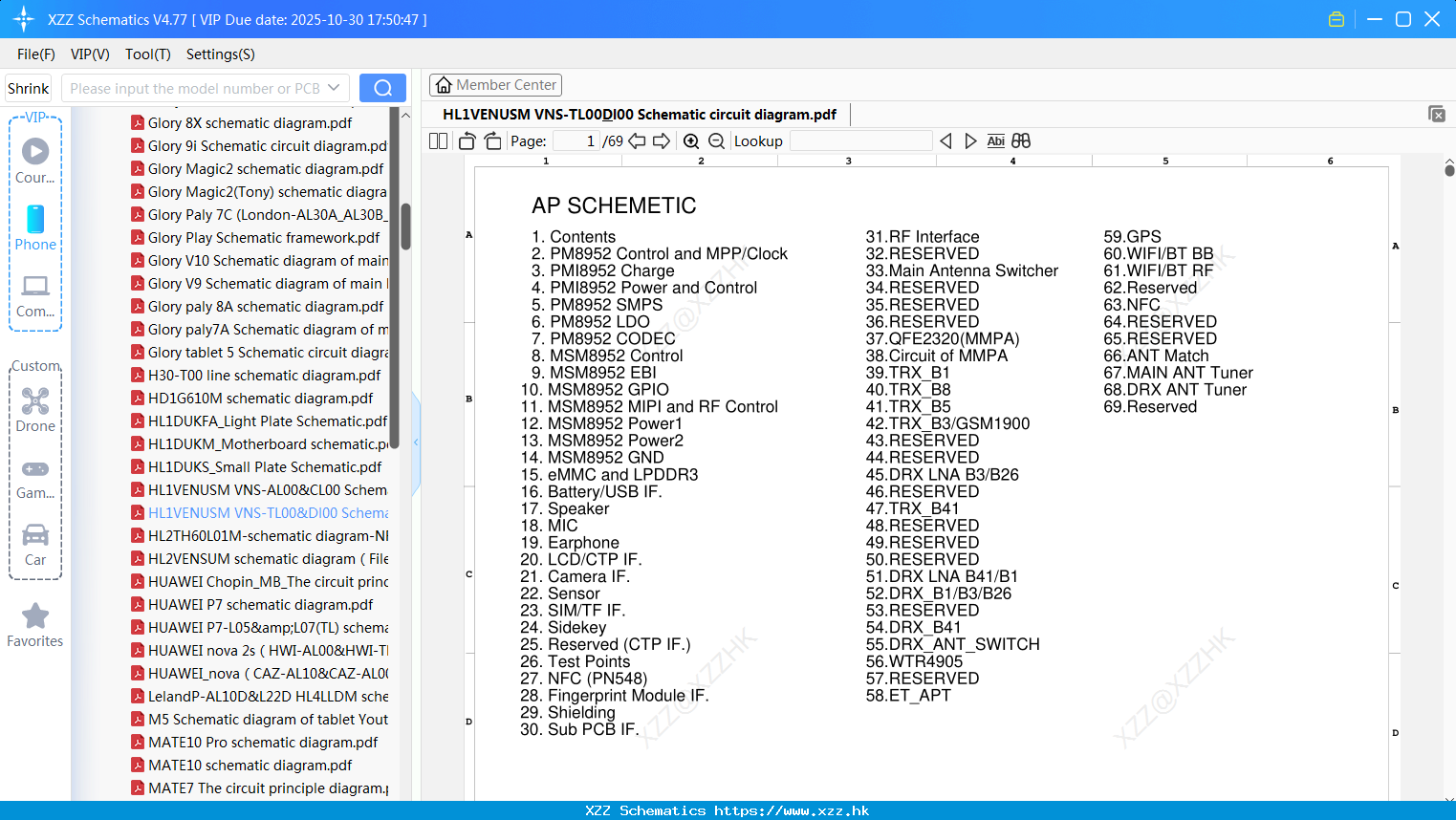Open the File(F) menu
The image size is (1456, 820).
tap(36, 54)
